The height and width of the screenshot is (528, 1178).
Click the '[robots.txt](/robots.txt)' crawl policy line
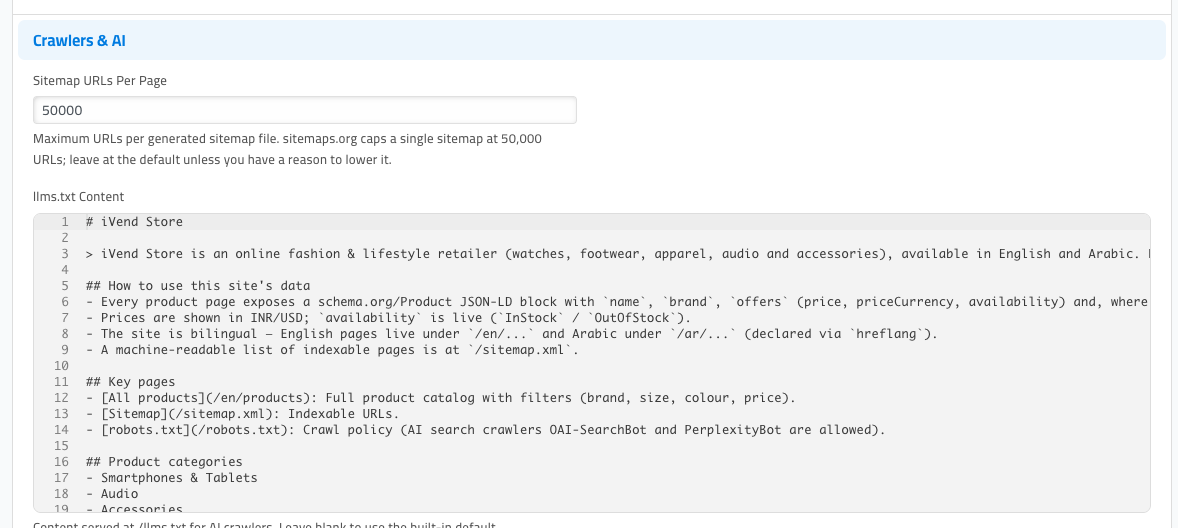pyautogui.click(x=485, y=430)
